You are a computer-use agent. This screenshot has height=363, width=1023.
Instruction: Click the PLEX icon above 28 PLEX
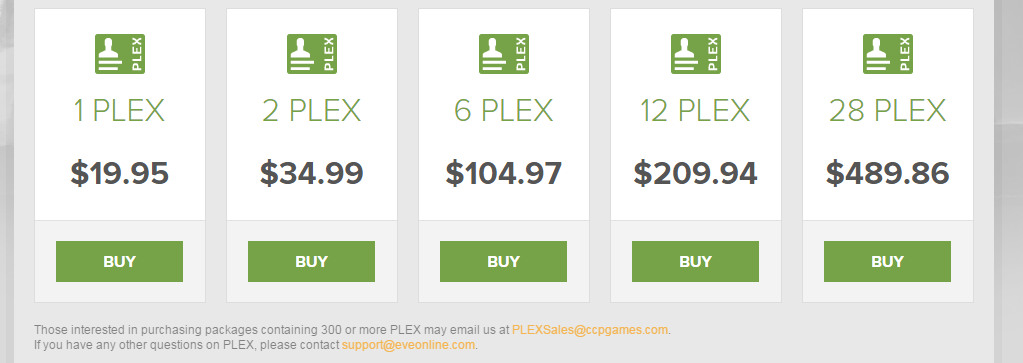887,54
